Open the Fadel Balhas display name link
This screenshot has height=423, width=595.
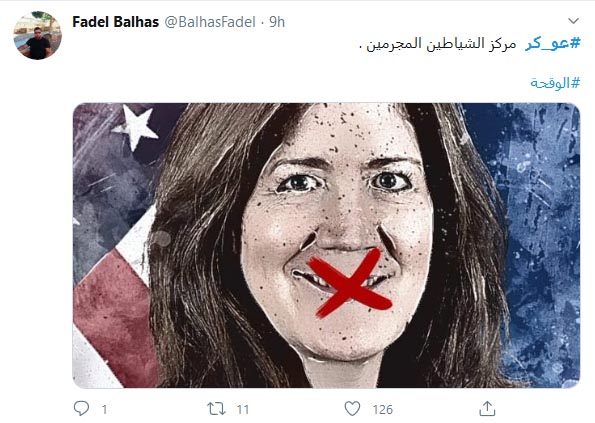click(x=116, y=22)
